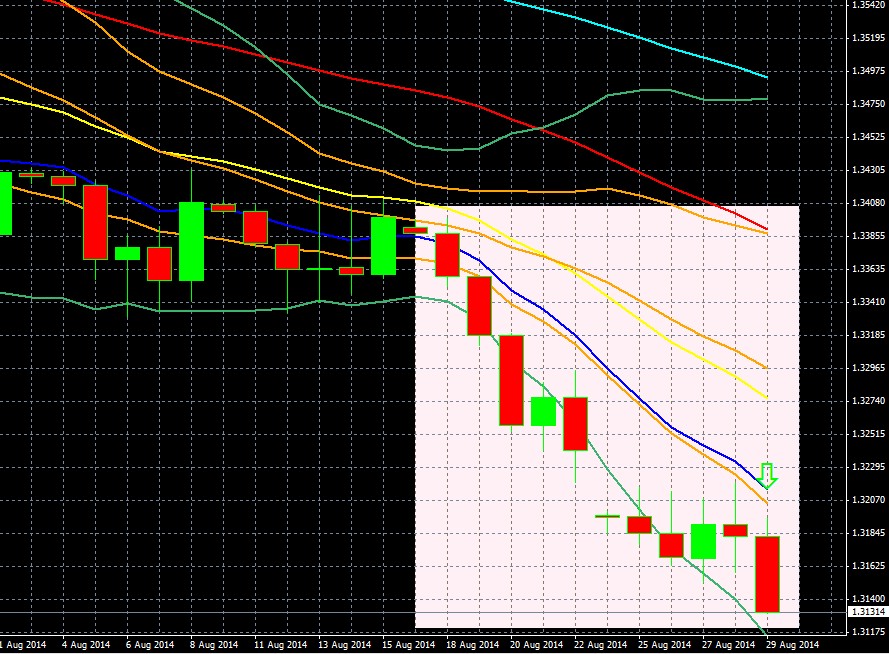The width and height of the screenshot is (889, 654).
Task: Select the large red candle on 29 Aug
Action: tap(767, 573)
